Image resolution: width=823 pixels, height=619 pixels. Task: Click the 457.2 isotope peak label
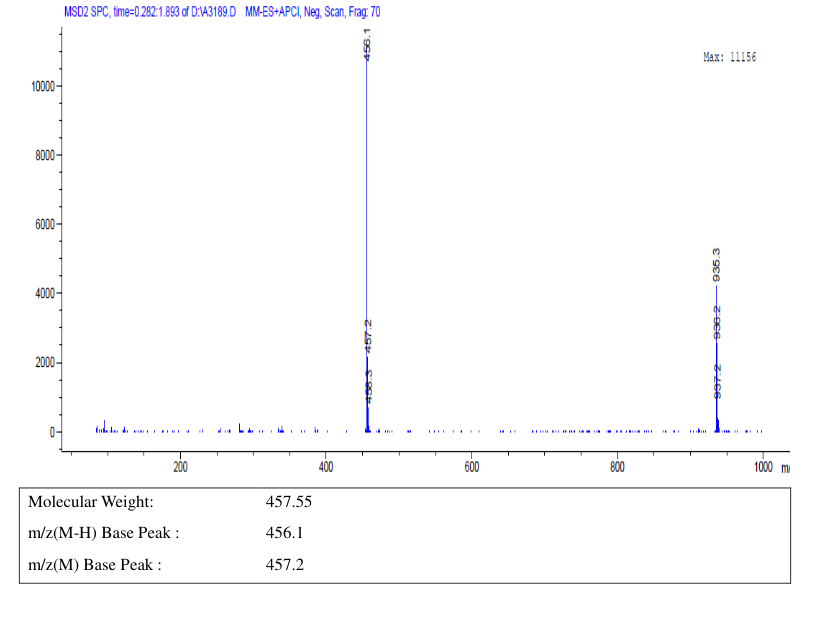click(x=368, y=336)
